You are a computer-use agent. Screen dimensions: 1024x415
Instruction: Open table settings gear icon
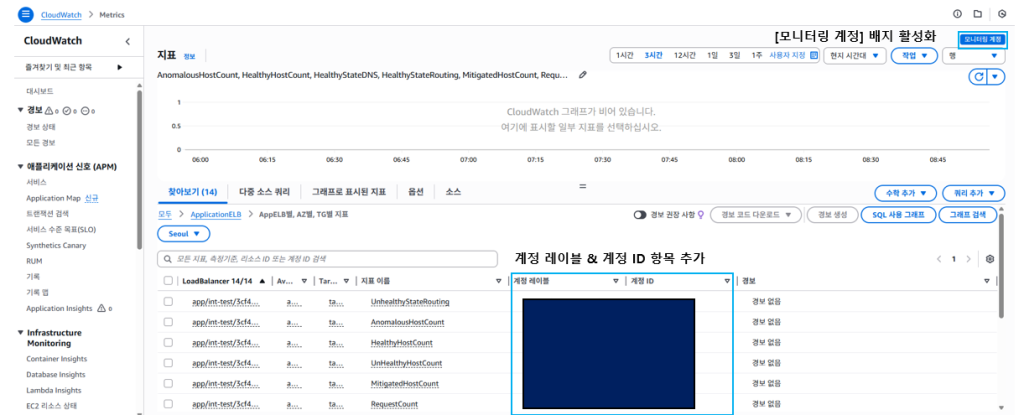990,258
